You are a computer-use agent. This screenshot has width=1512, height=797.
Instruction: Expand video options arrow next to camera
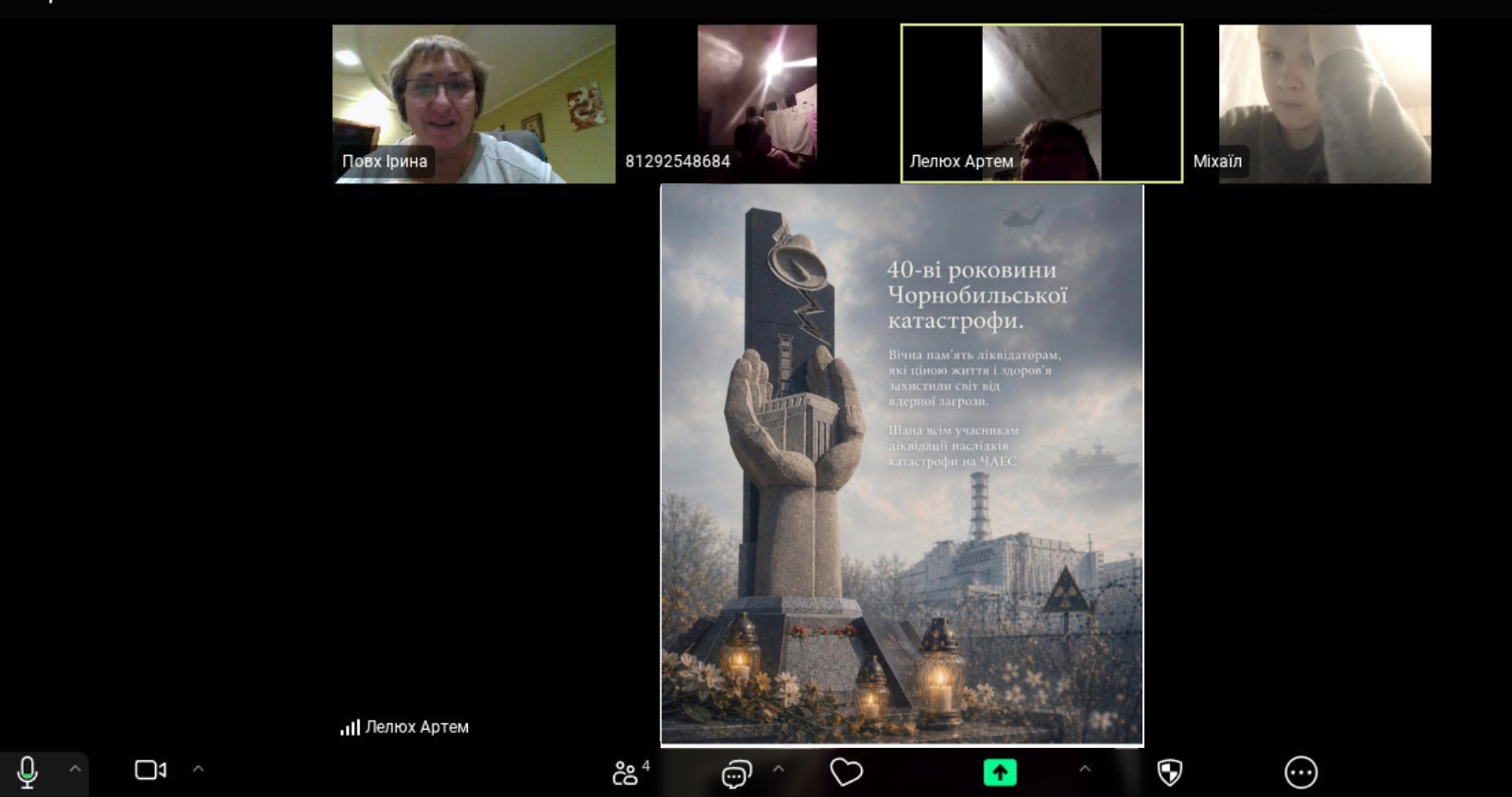pos(198,769)
